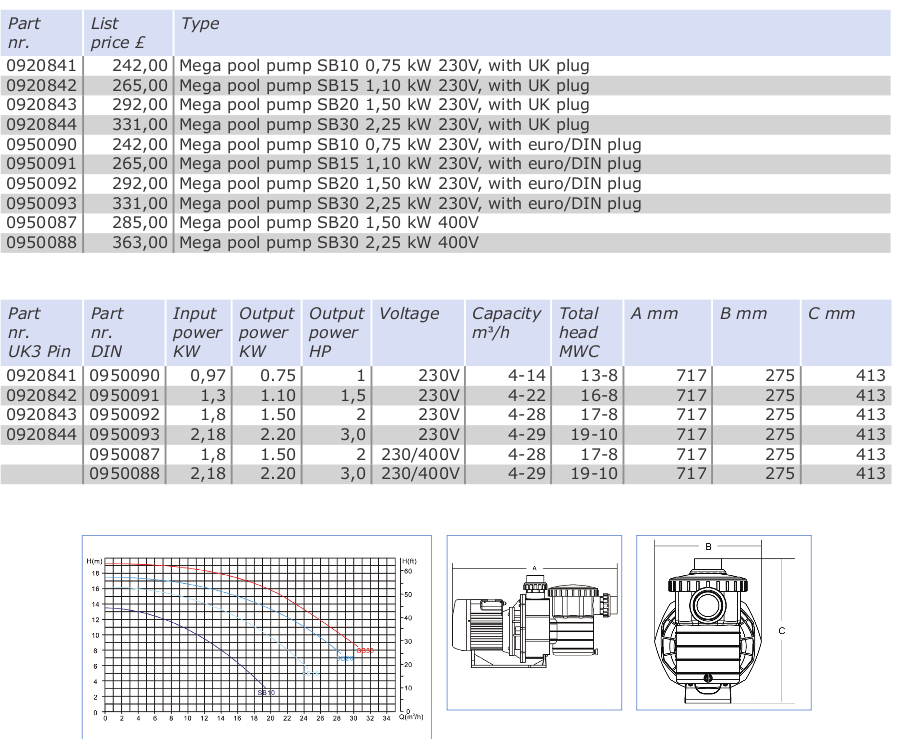898x739 pixels.
Task: Select 'Mega pool pump SB20 1,50 kW 230V, with UK plug'
Action: (x=384, y=105)
